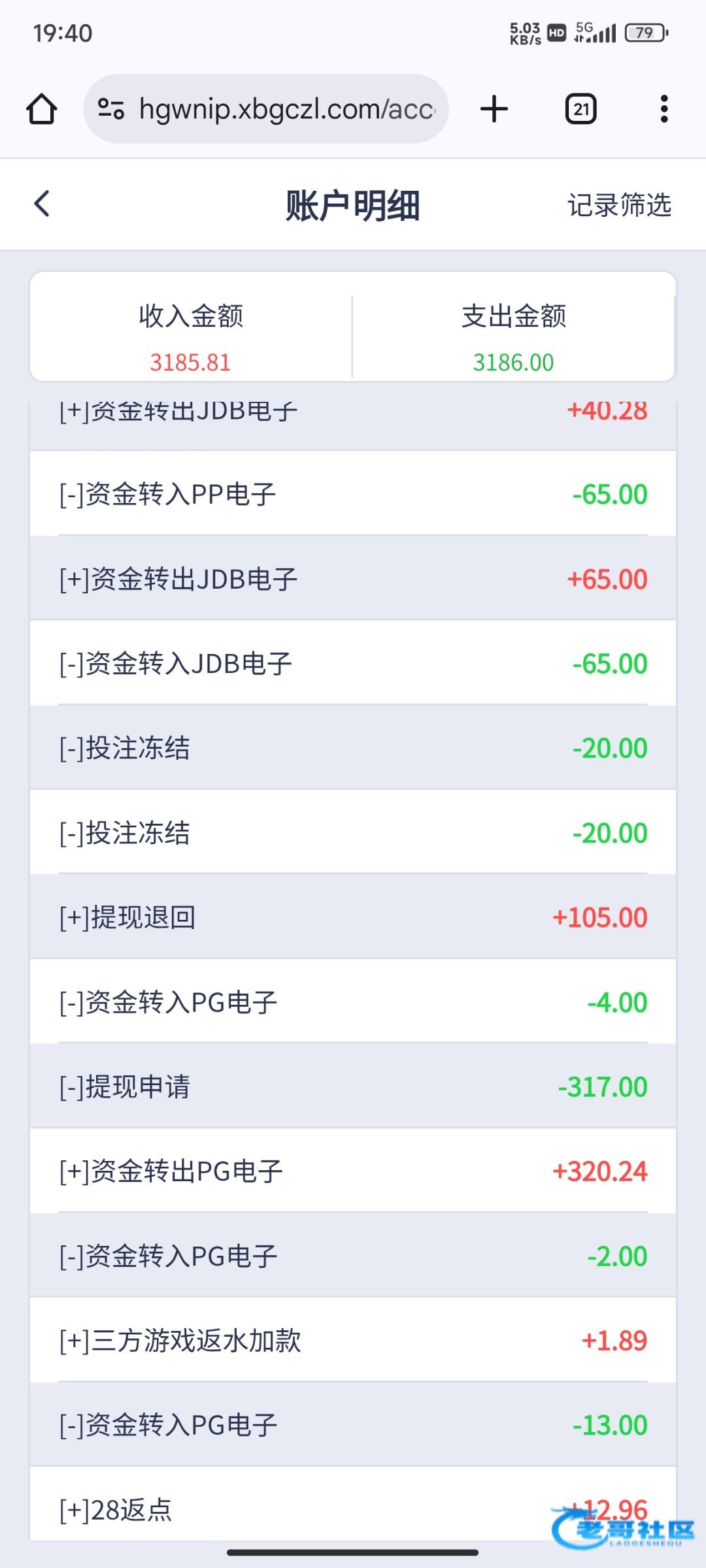Click the address bar URL field

pos(286,108)
